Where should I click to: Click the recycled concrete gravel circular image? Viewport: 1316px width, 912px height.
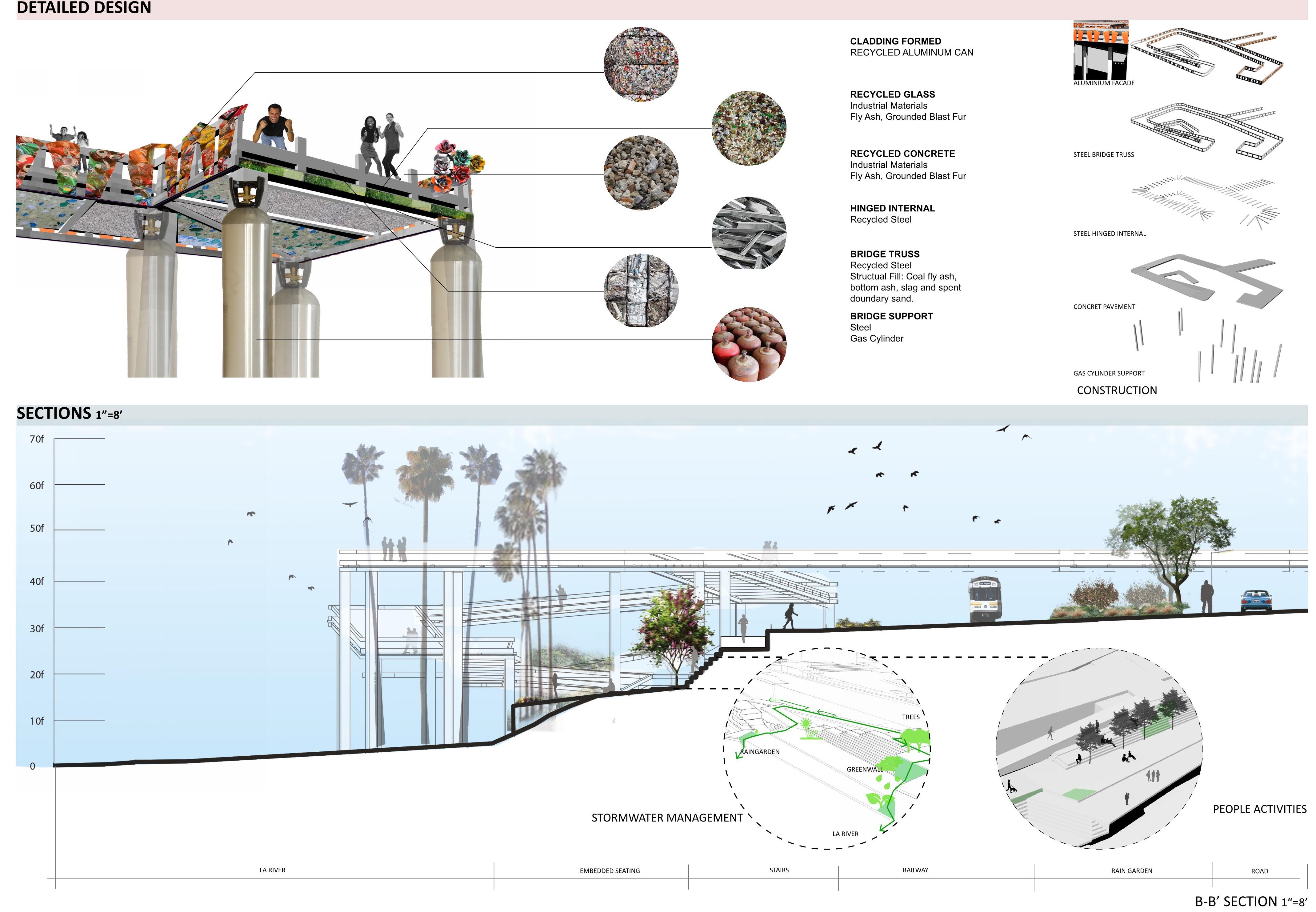point(641,173)
